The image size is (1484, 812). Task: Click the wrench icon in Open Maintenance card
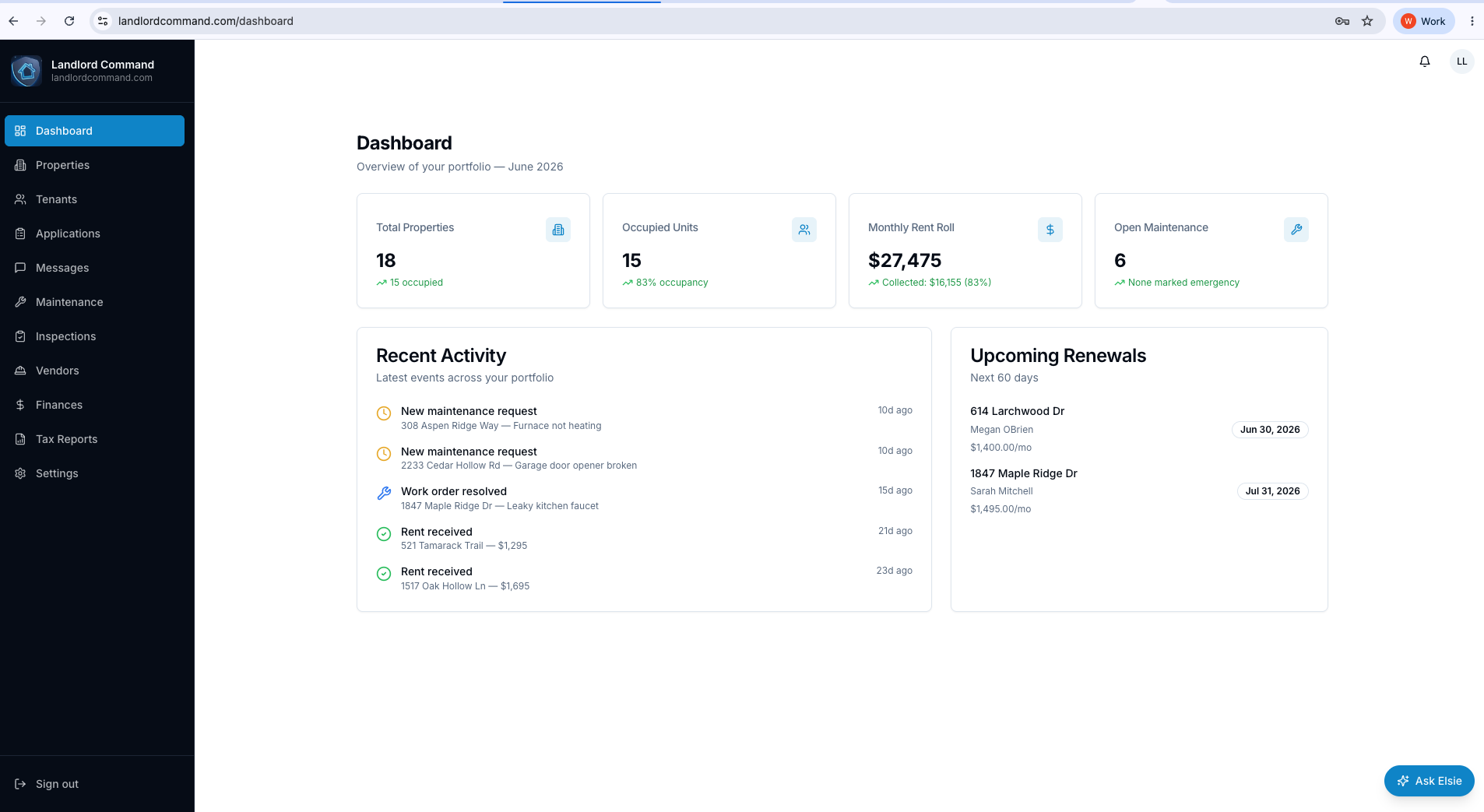coord(1296,230)
